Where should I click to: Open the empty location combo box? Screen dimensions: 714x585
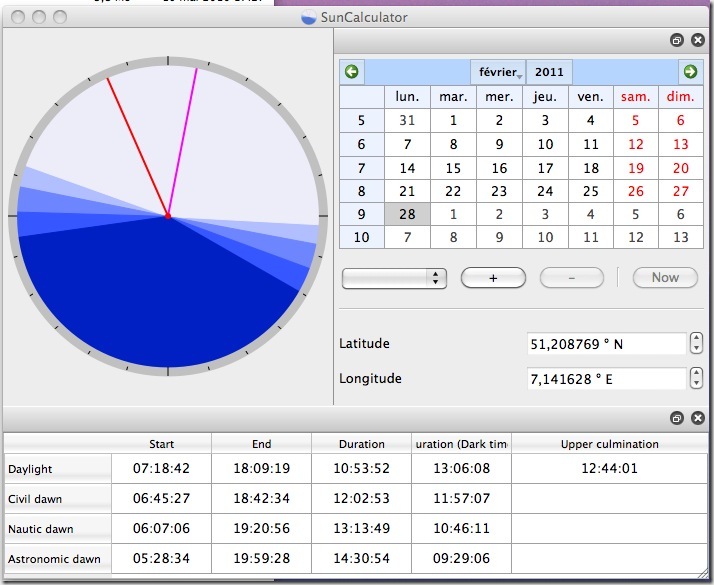[394, 278]
